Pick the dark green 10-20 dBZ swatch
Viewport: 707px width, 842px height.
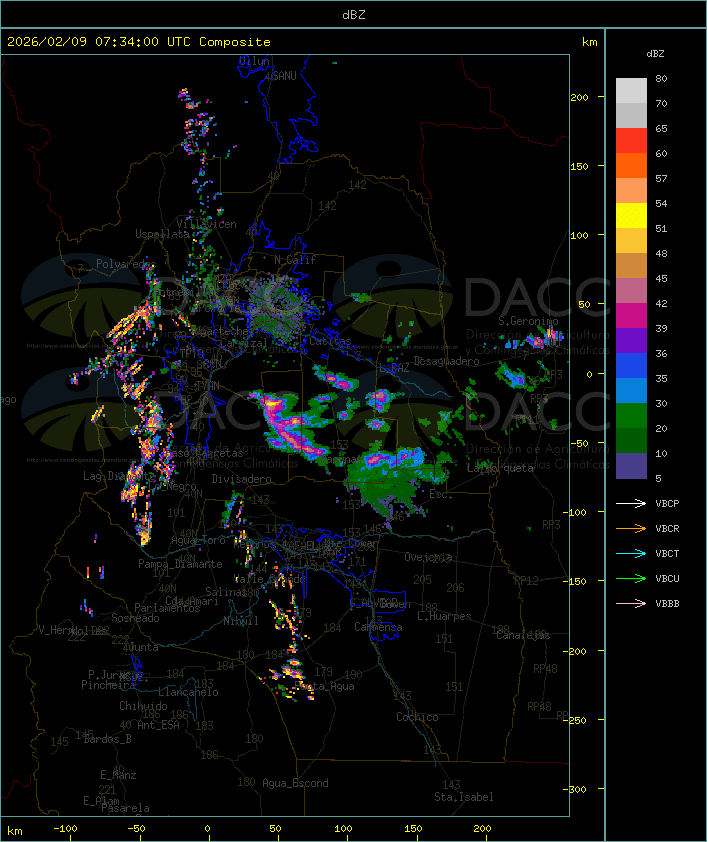631,440
